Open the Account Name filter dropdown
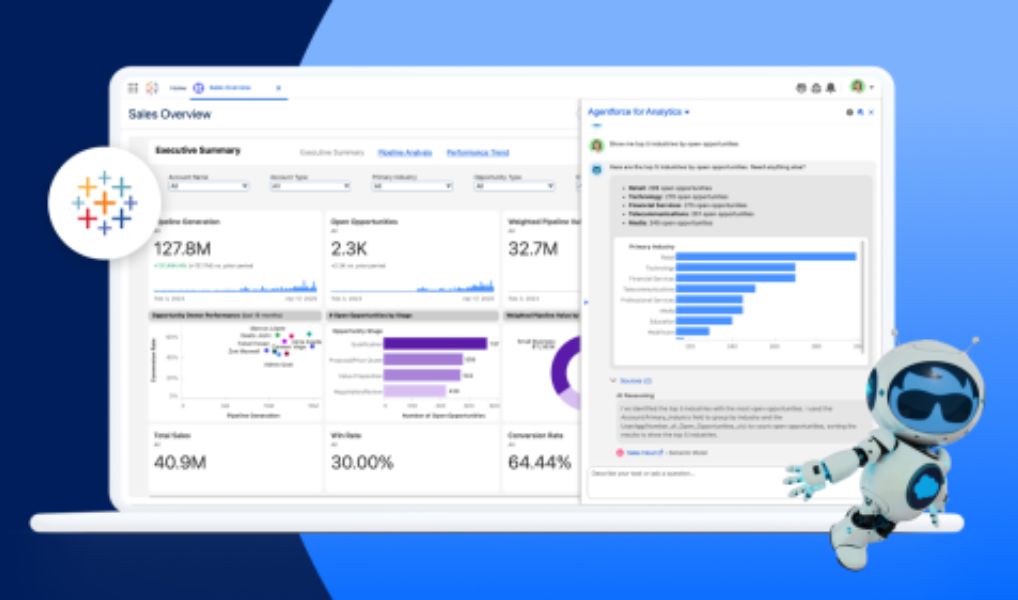 point(208,186)
